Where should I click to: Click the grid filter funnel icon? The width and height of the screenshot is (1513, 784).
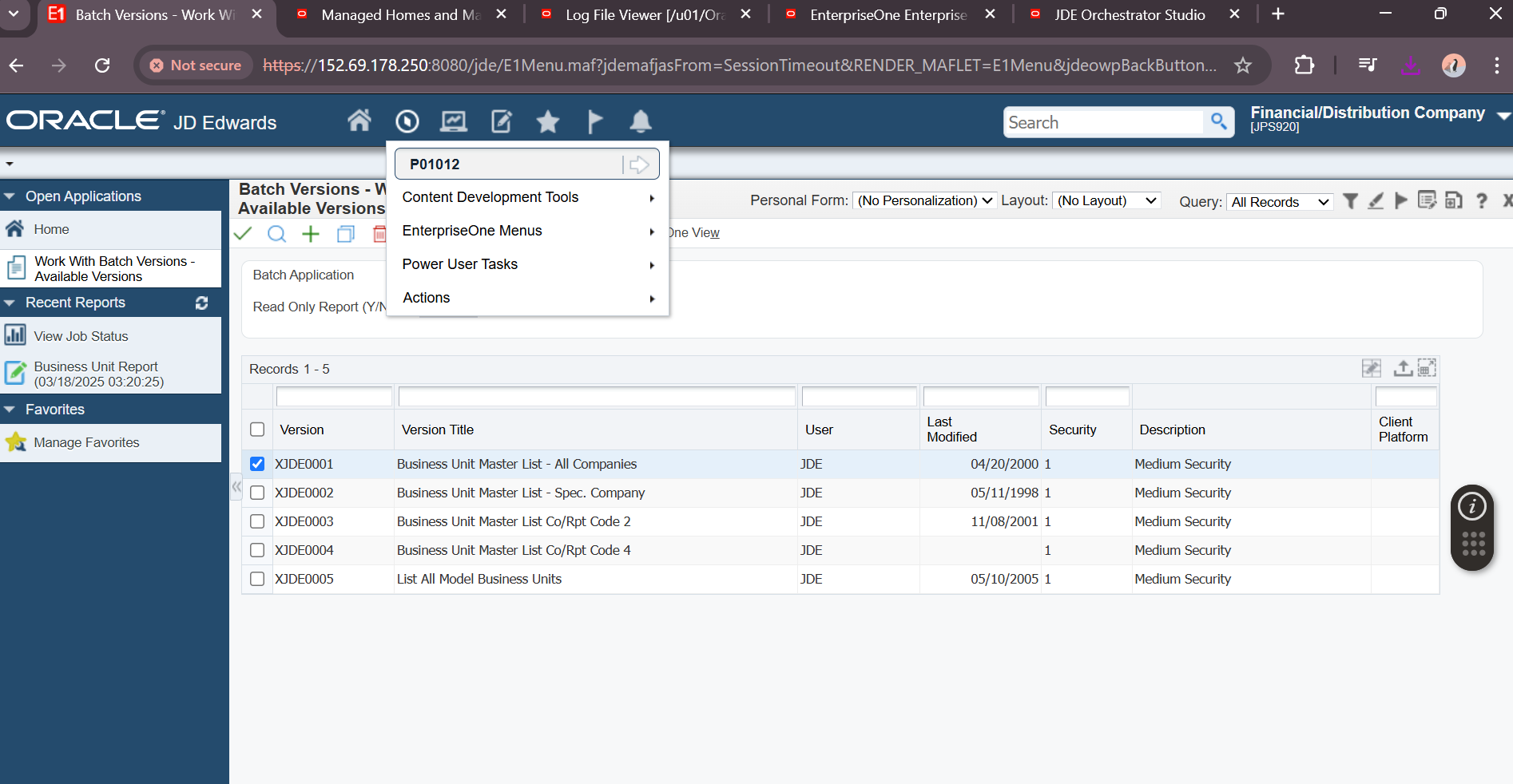coord(1350,201)
